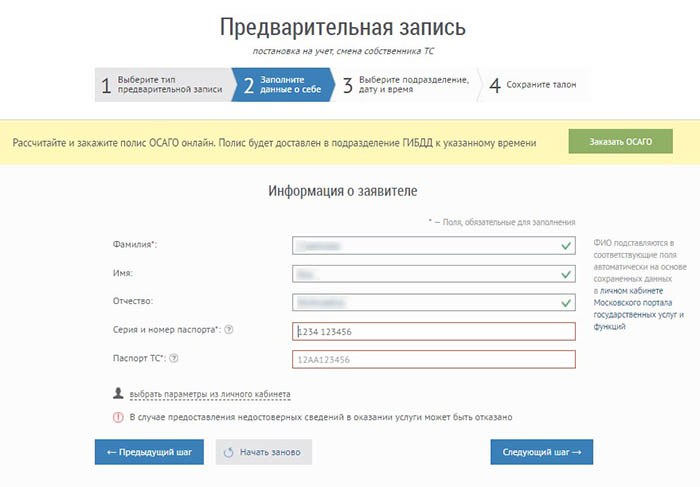This screenshot has height=487, width=700.
Task: Click the red warning exclamation icon
Action: (118, 417)
